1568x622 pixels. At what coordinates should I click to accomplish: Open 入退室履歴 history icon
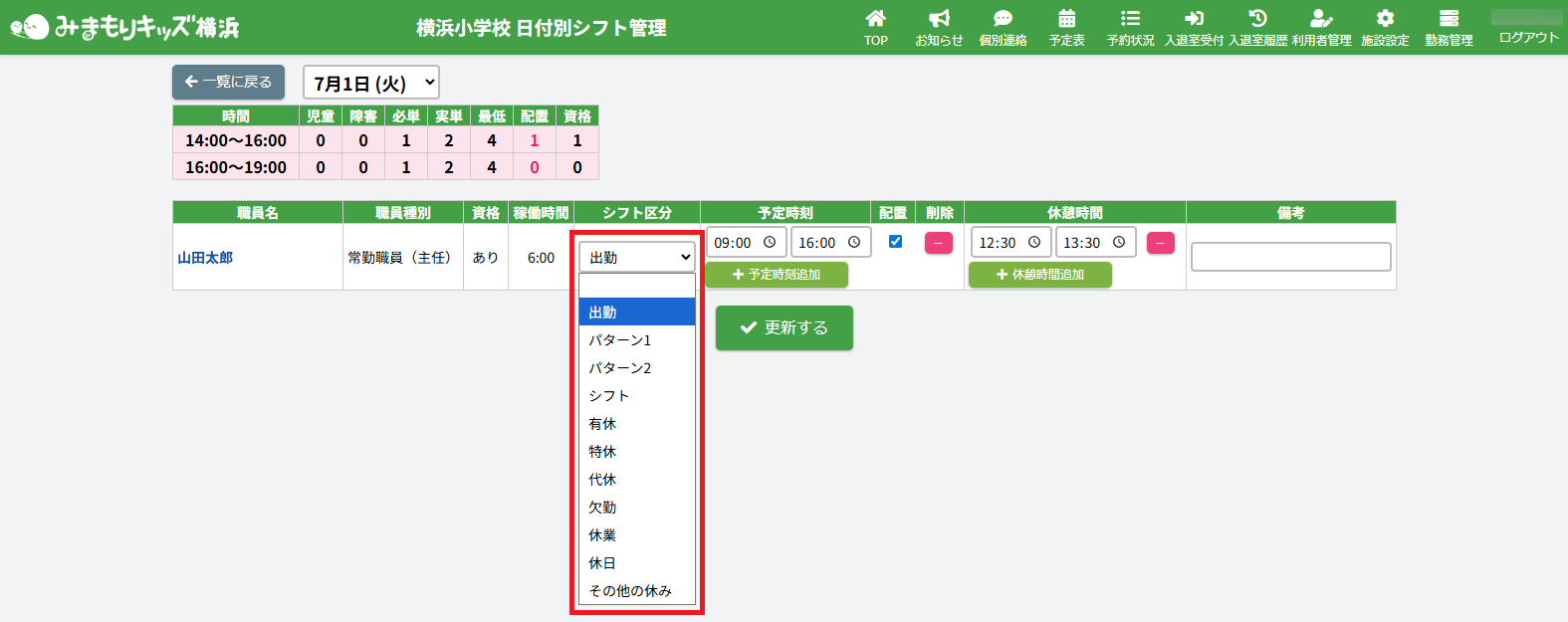pos(1257,19)
